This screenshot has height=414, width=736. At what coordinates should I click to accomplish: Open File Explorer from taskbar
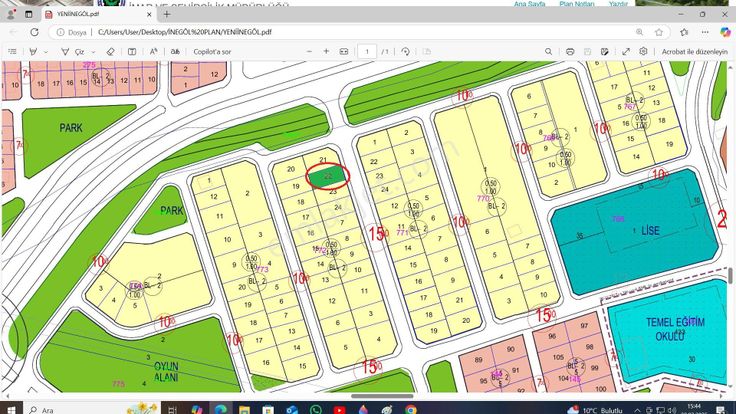click(244, 409)
